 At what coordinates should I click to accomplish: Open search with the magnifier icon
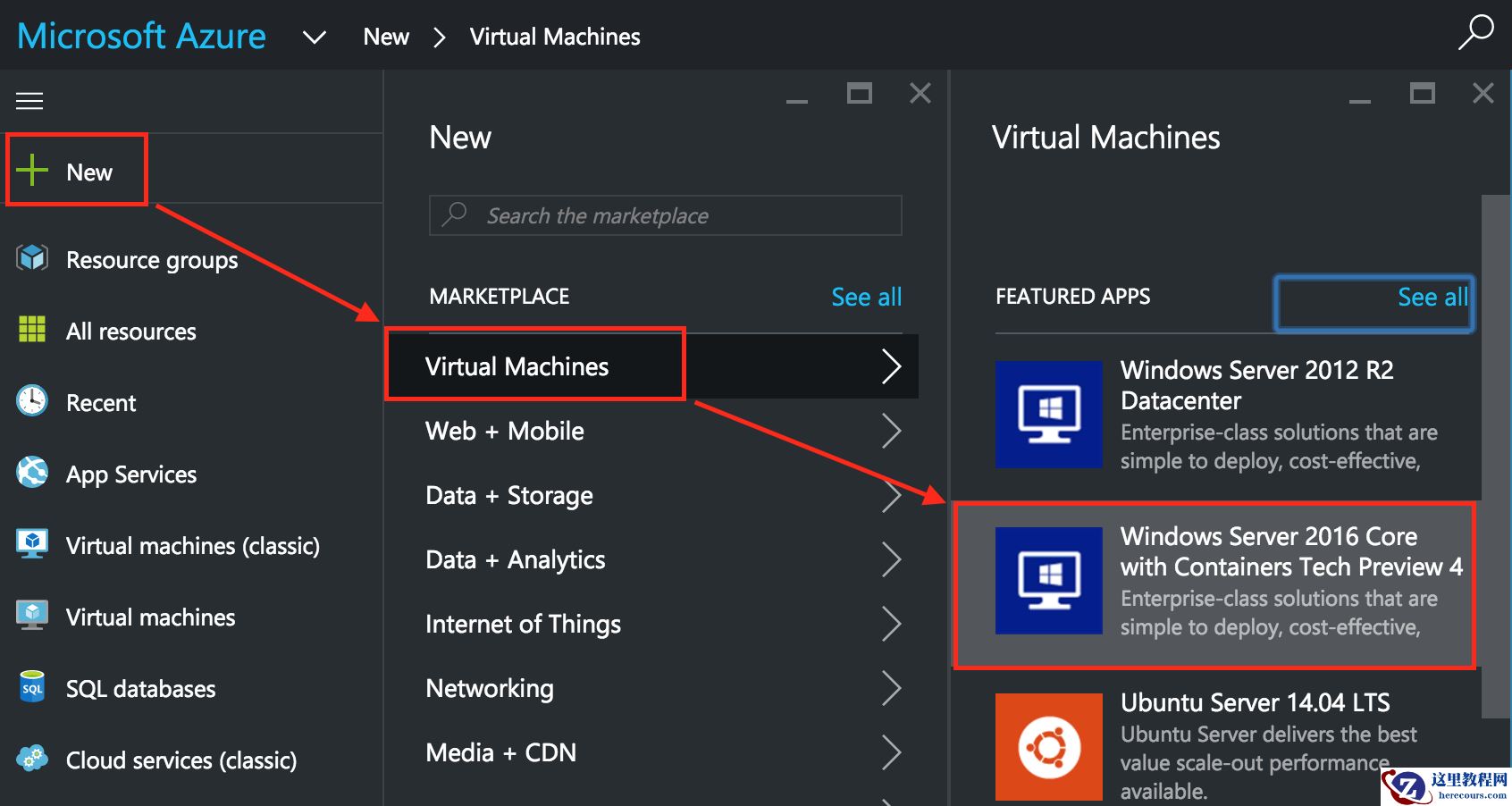point(1475,32)
